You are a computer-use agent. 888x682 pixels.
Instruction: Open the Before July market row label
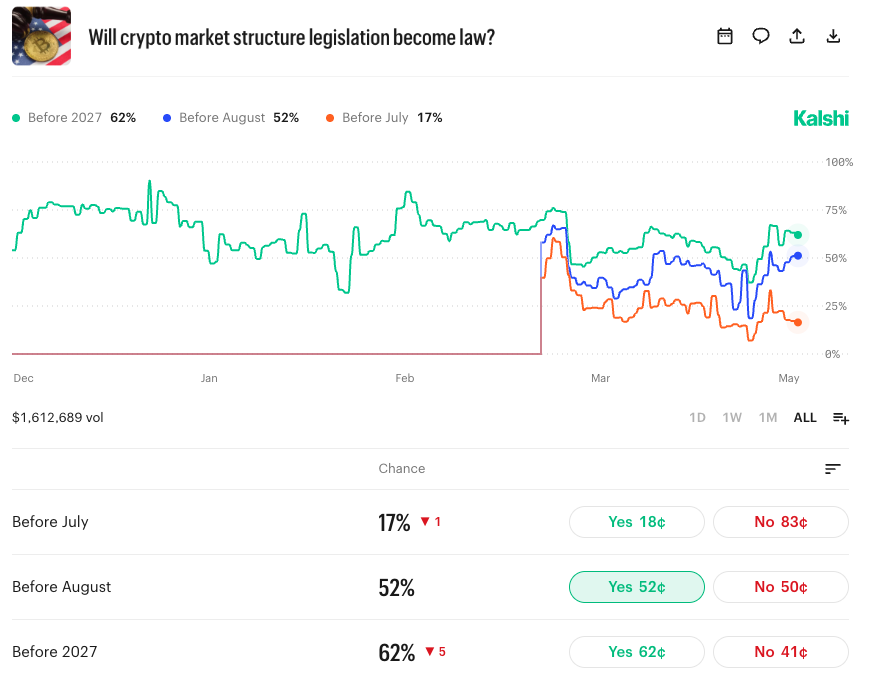[50, 522]
